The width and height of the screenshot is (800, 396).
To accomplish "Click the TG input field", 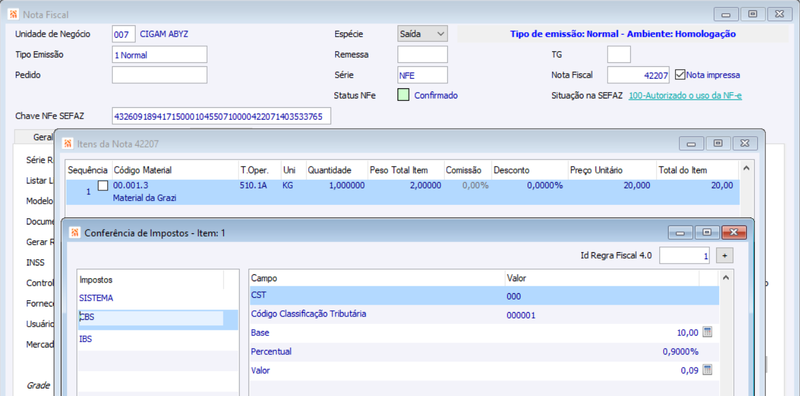I will click(x=619, y=55).
